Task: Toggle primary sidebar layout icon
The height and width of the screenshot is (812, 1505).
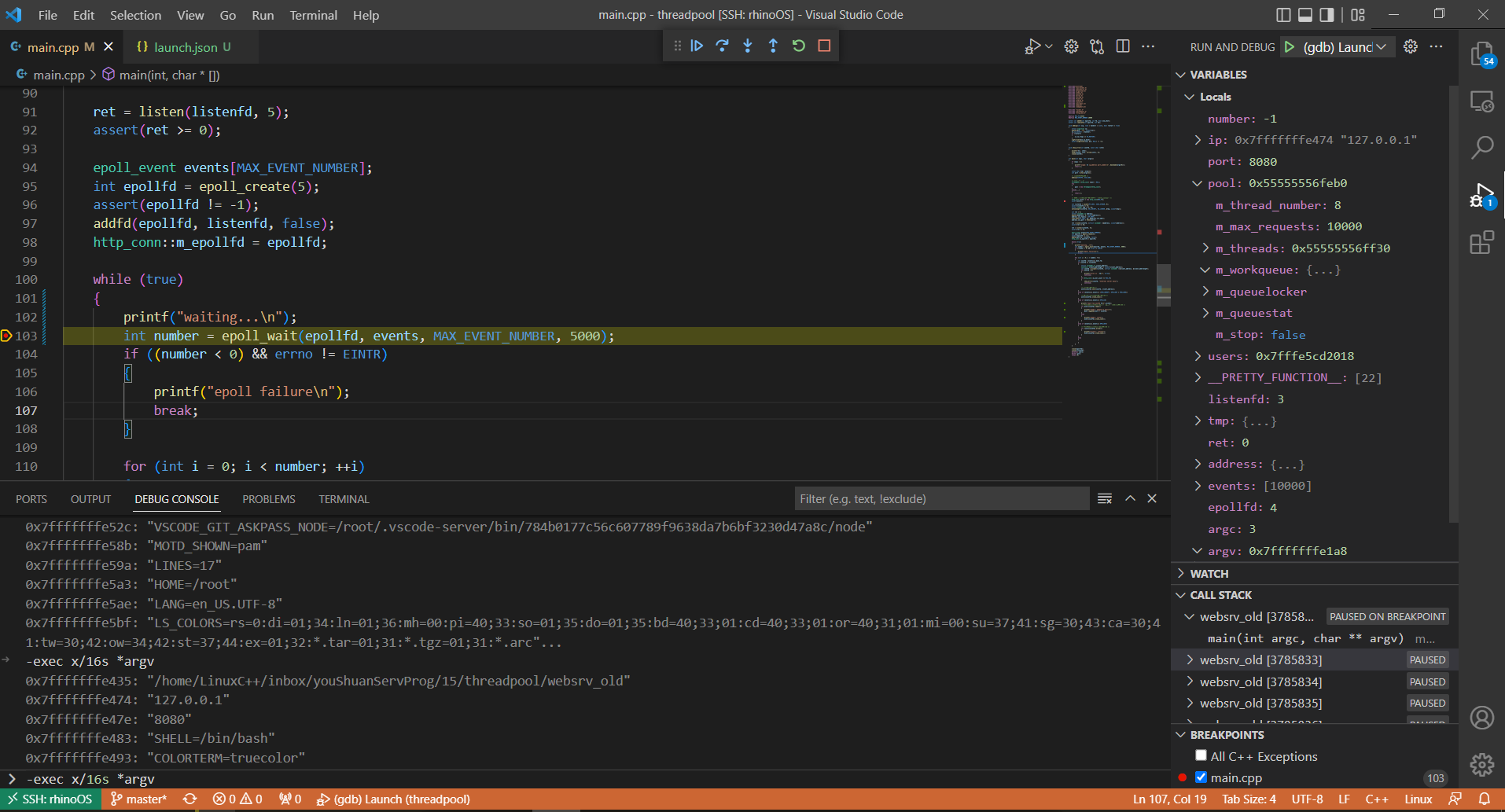Action: (1283, 15)
